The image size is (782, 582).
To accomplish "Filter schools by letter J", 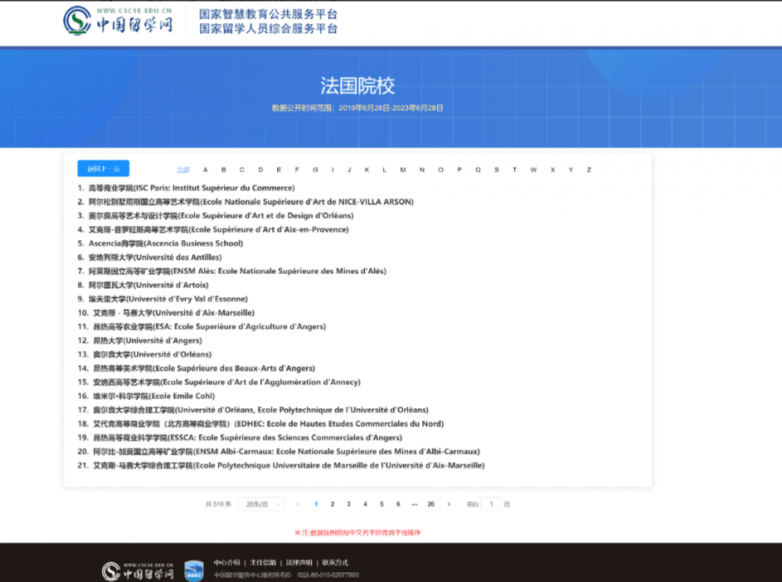I will tap(349, 170).
